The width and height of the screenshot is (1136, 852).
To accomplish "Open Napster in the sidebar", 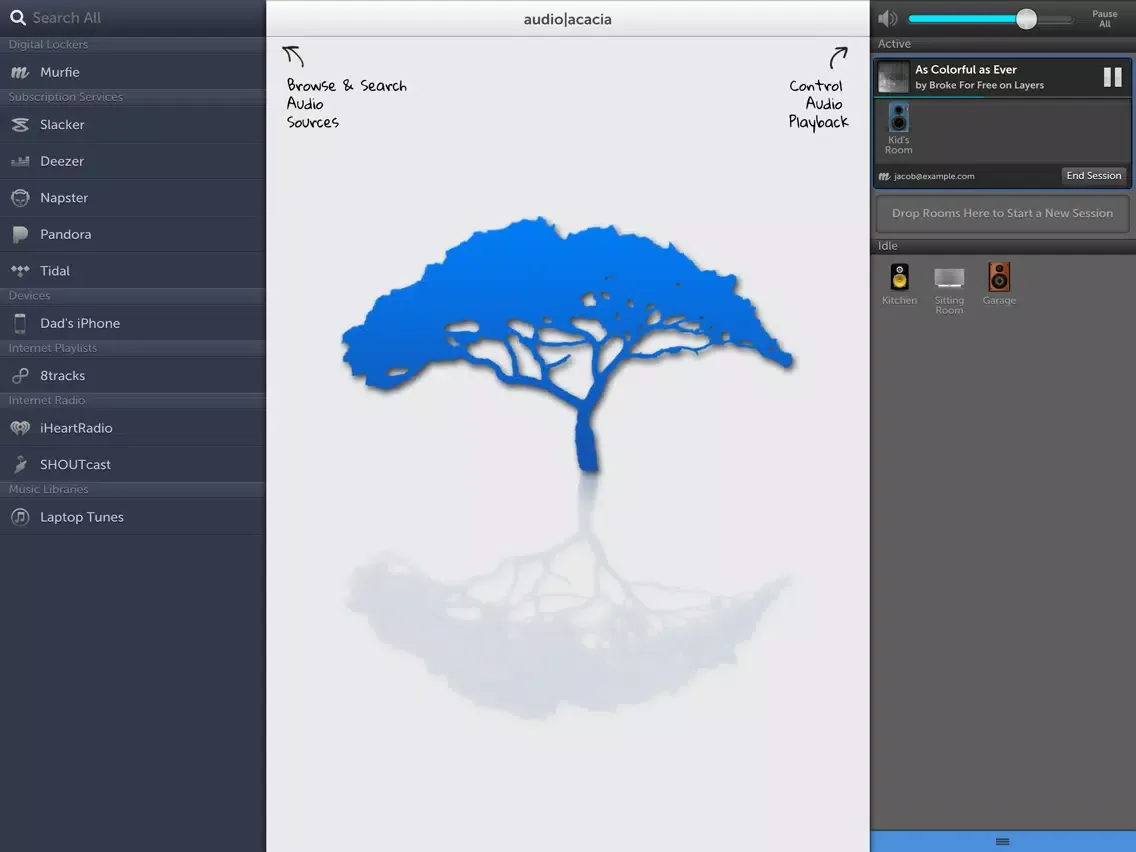I will (x=133, y=198).
